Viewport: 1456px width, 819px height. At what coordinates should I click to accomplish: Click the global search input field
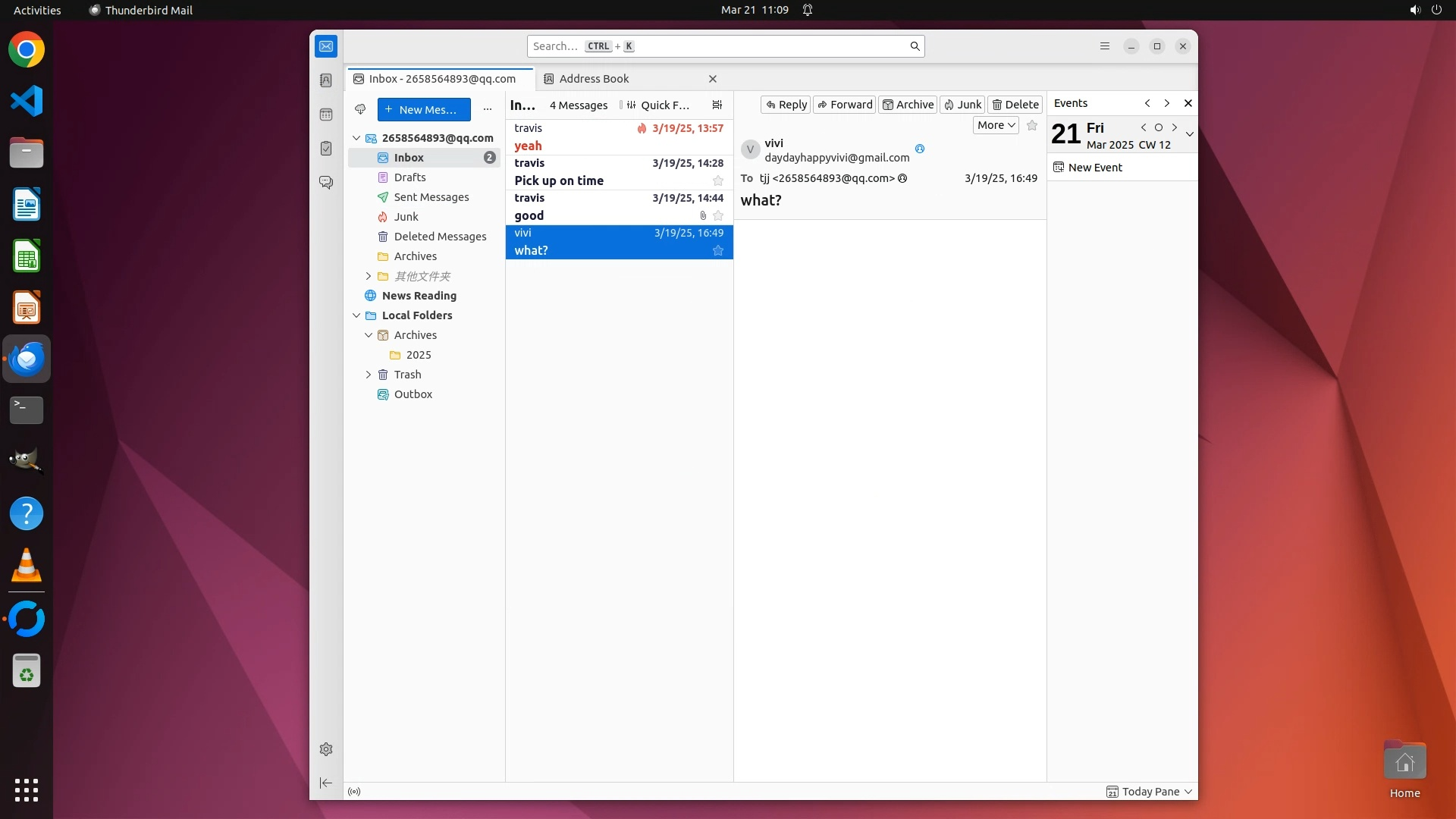717,46
